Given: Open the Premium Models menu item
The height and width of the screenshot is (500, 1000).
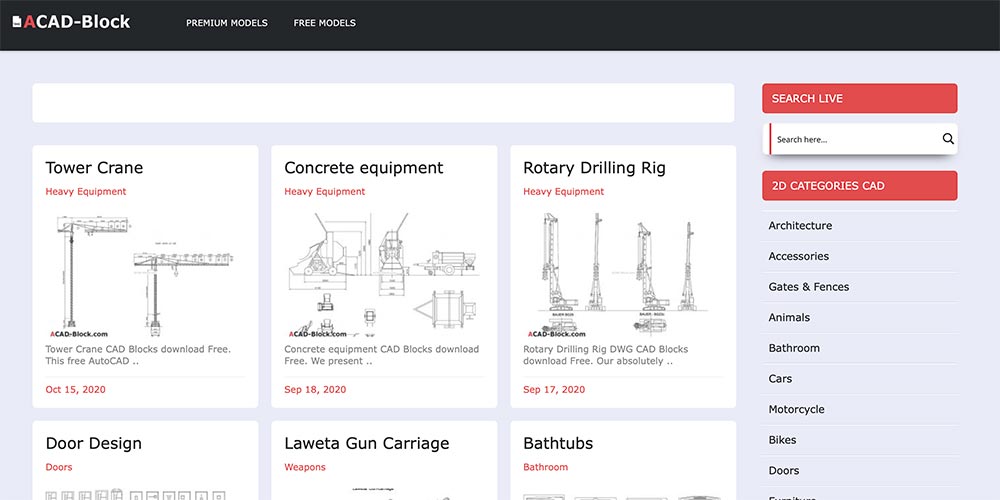Looking at the screenshot, I should click(227, 23).
